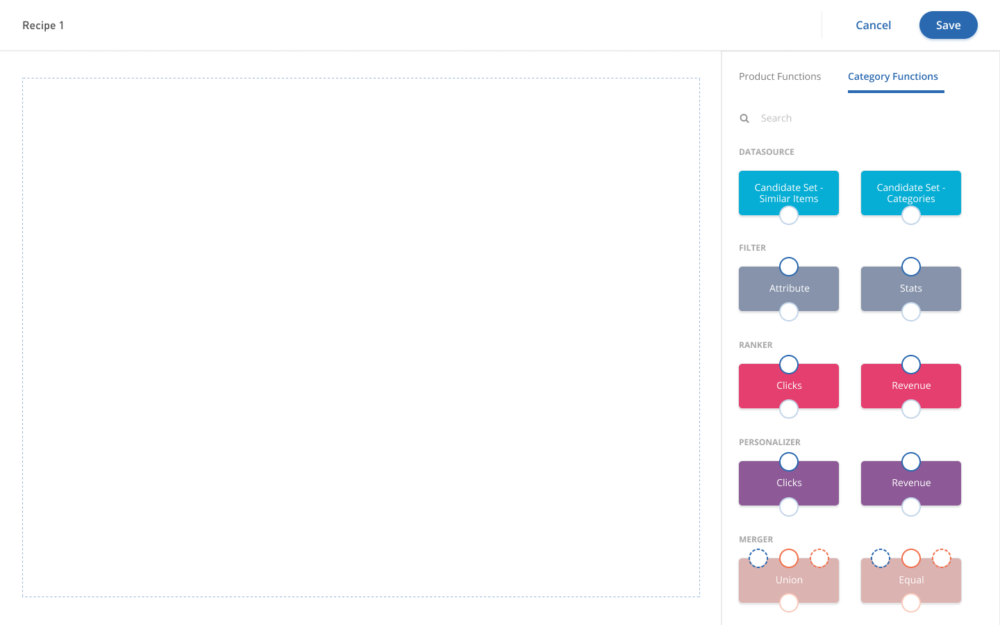Viewport: 1000px width, 625px height.
Task: Switch to the Product Functions tab
Action: (x=779, y=77)
